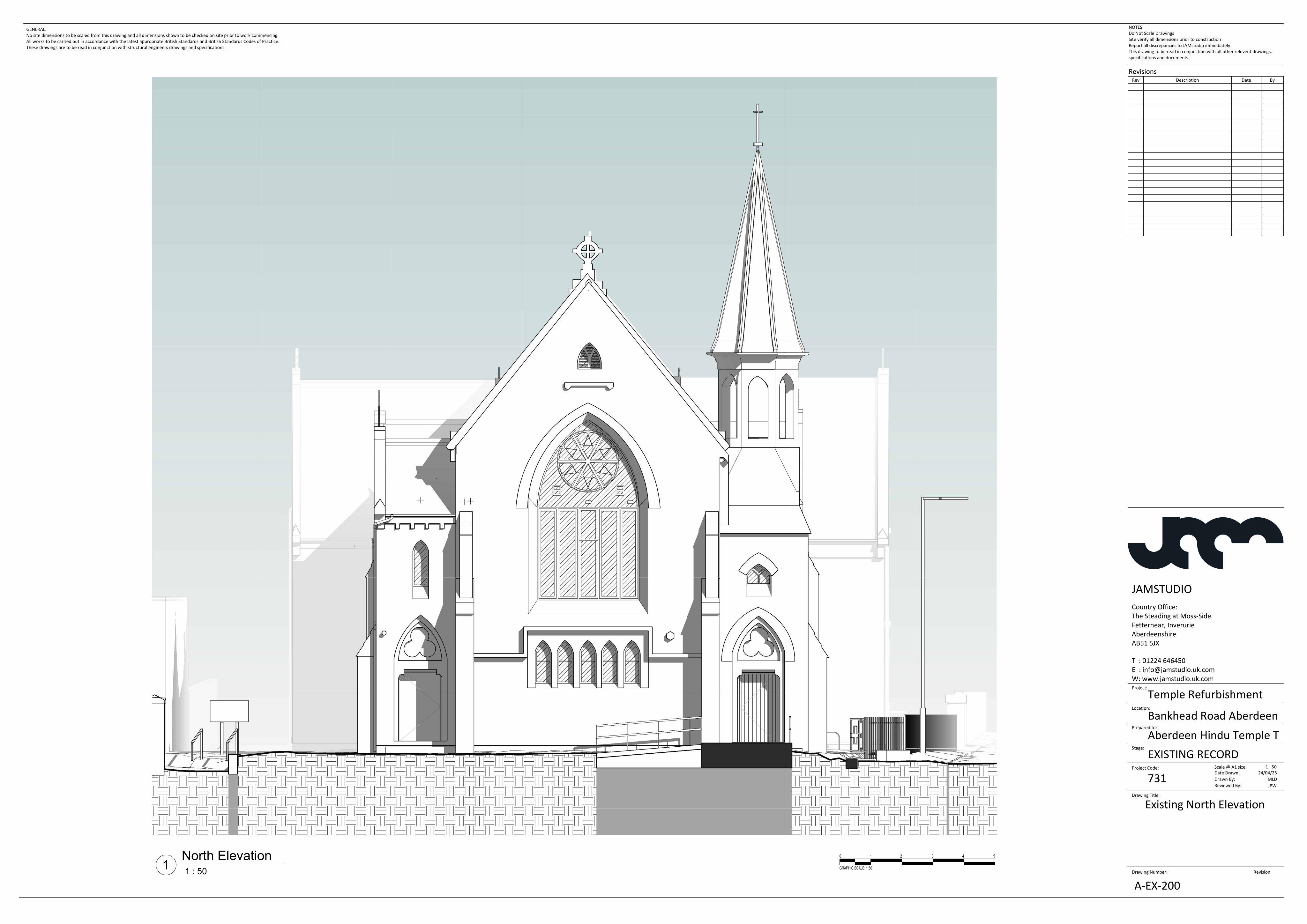The image size is (1307, 924).
Task: Click the 'By' column header in Revisions
Action: [1272, 80]
